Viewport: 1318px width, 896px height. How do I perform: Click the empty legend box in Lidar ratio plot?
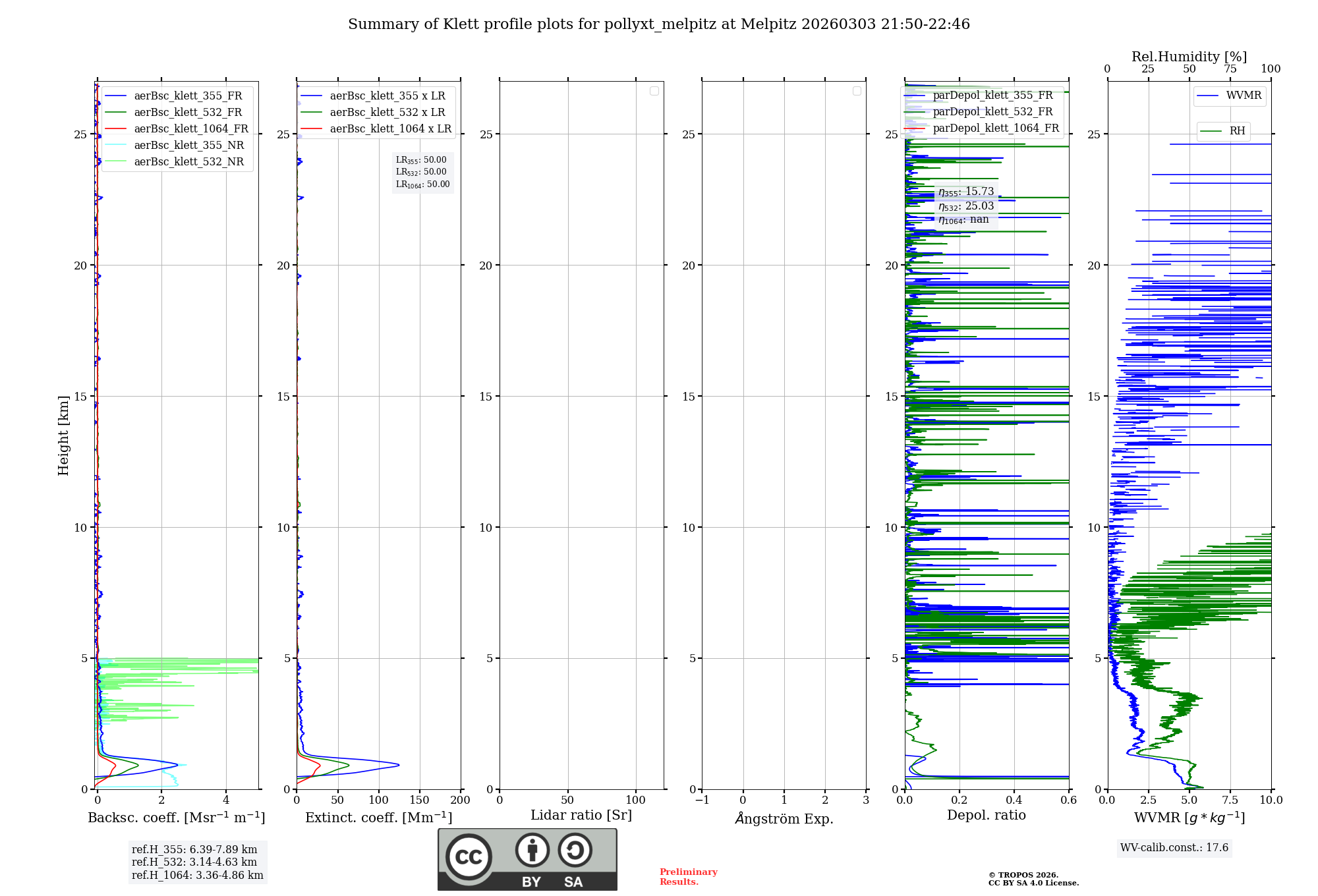654,91
